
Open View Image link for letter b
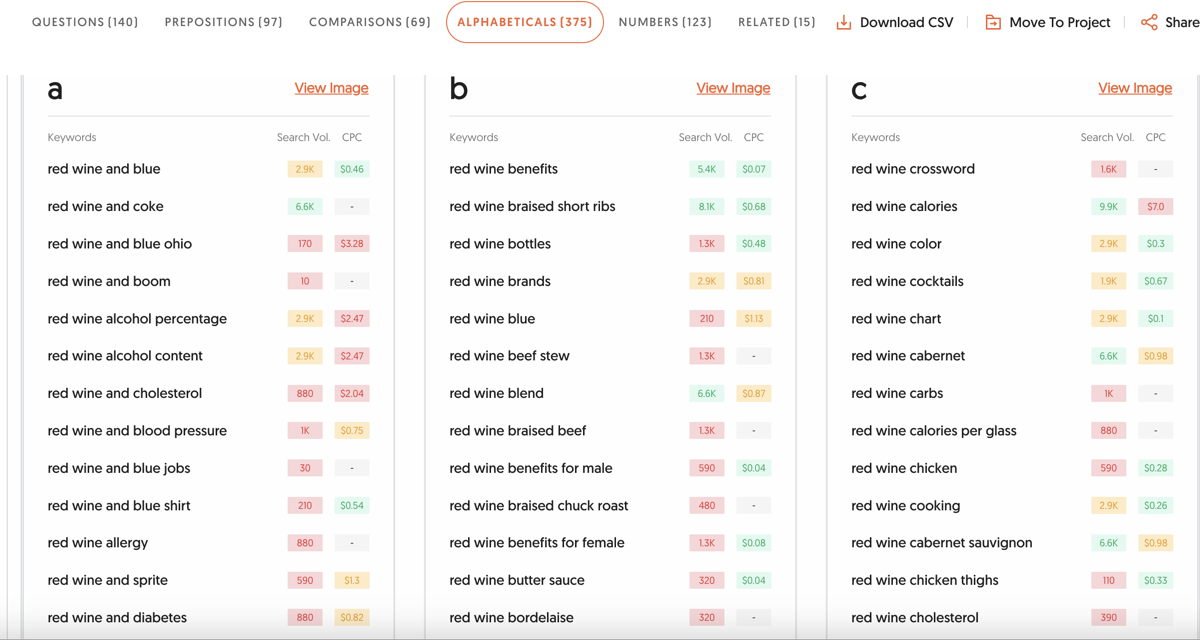(733, 88)
